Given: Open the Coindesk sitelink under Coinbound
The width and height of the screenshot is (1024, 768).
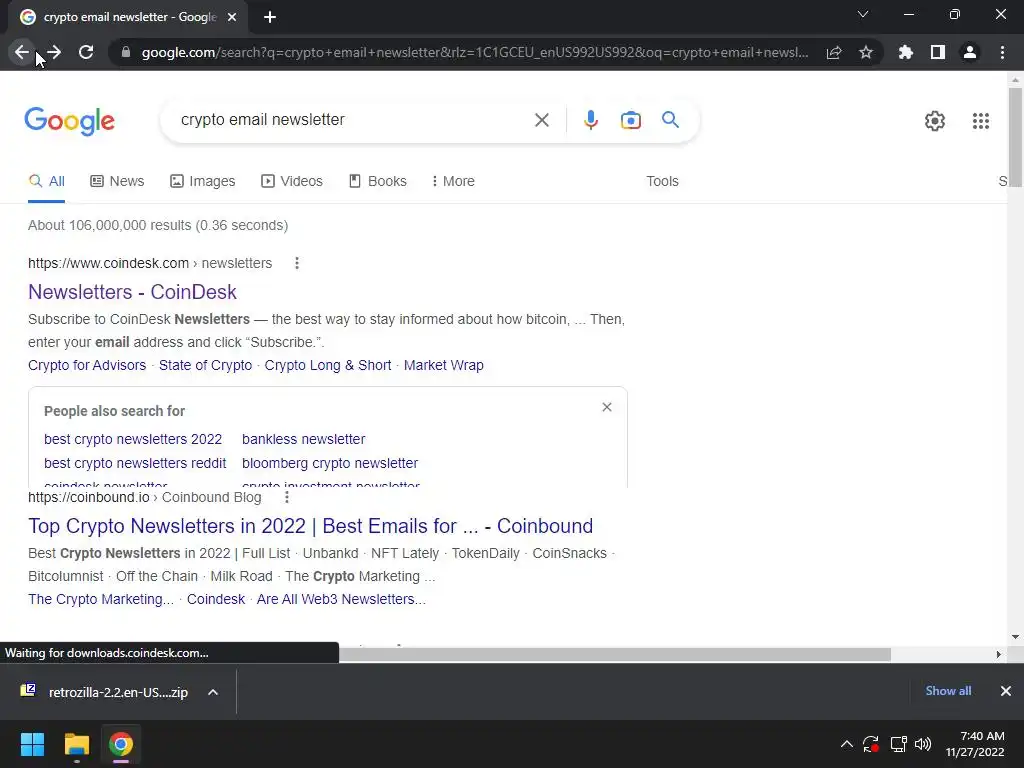Looking at the screenshot, I should coord(216,600).
